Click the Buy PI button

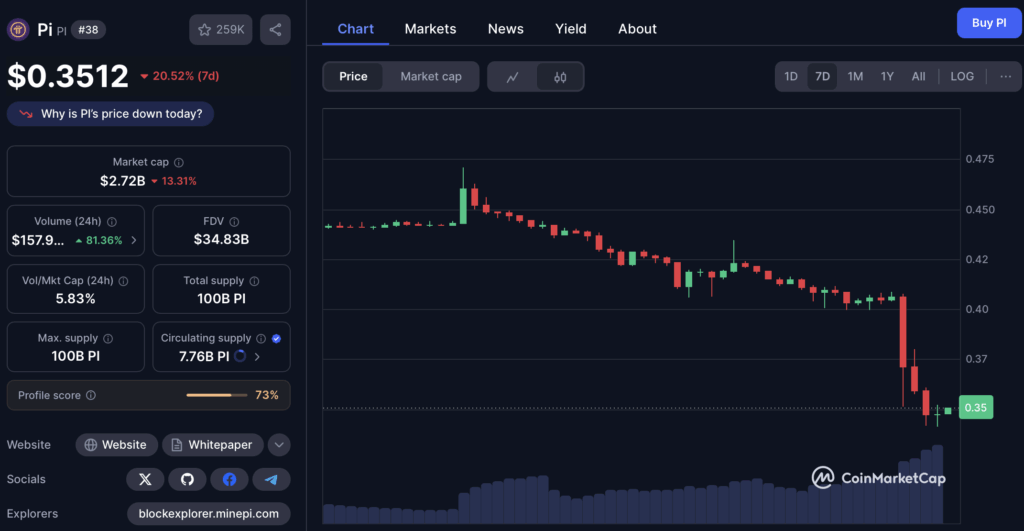pyautogui.click(x=989, y=23)
